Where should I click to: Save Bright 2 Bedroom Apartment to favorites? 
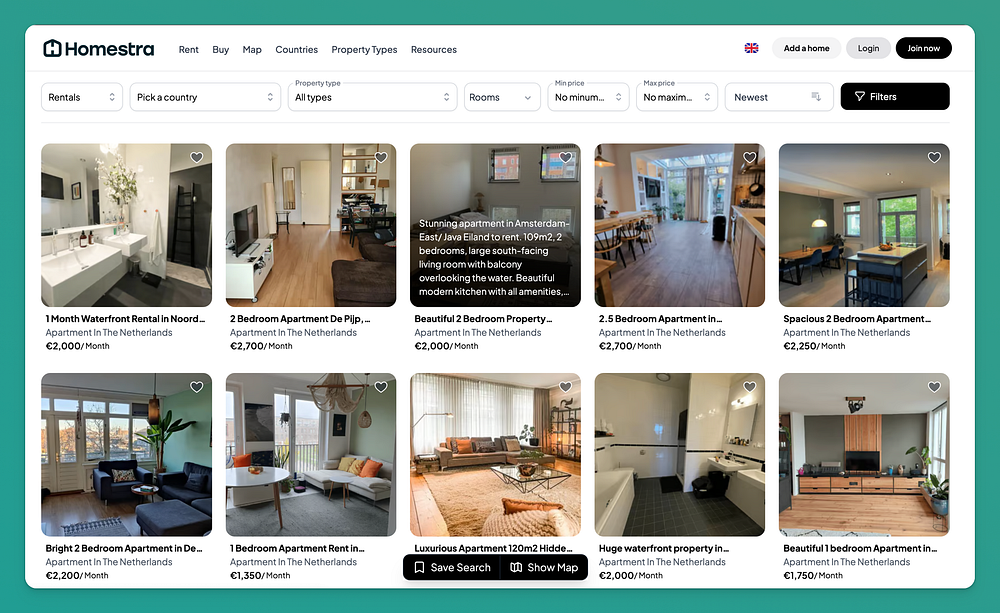[x=196, y=387]
